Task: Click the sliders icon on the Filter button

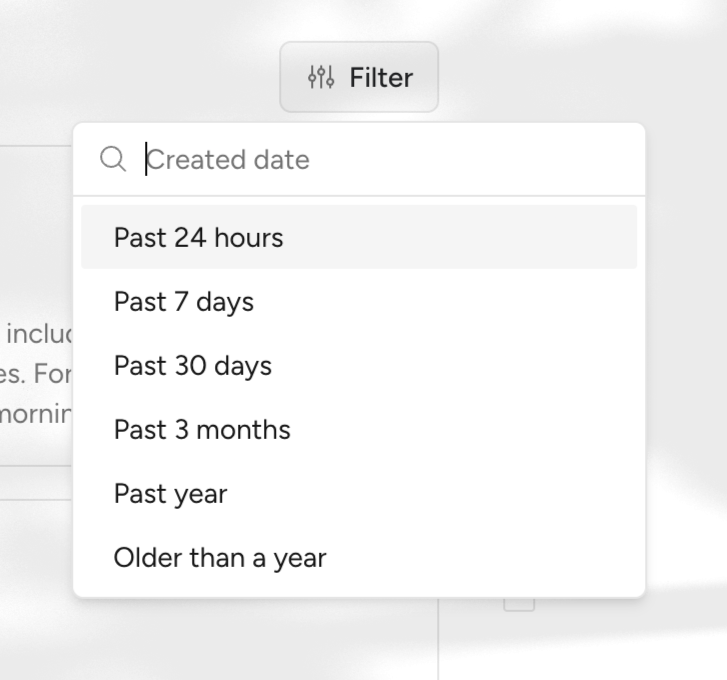Action: point(320,77)
